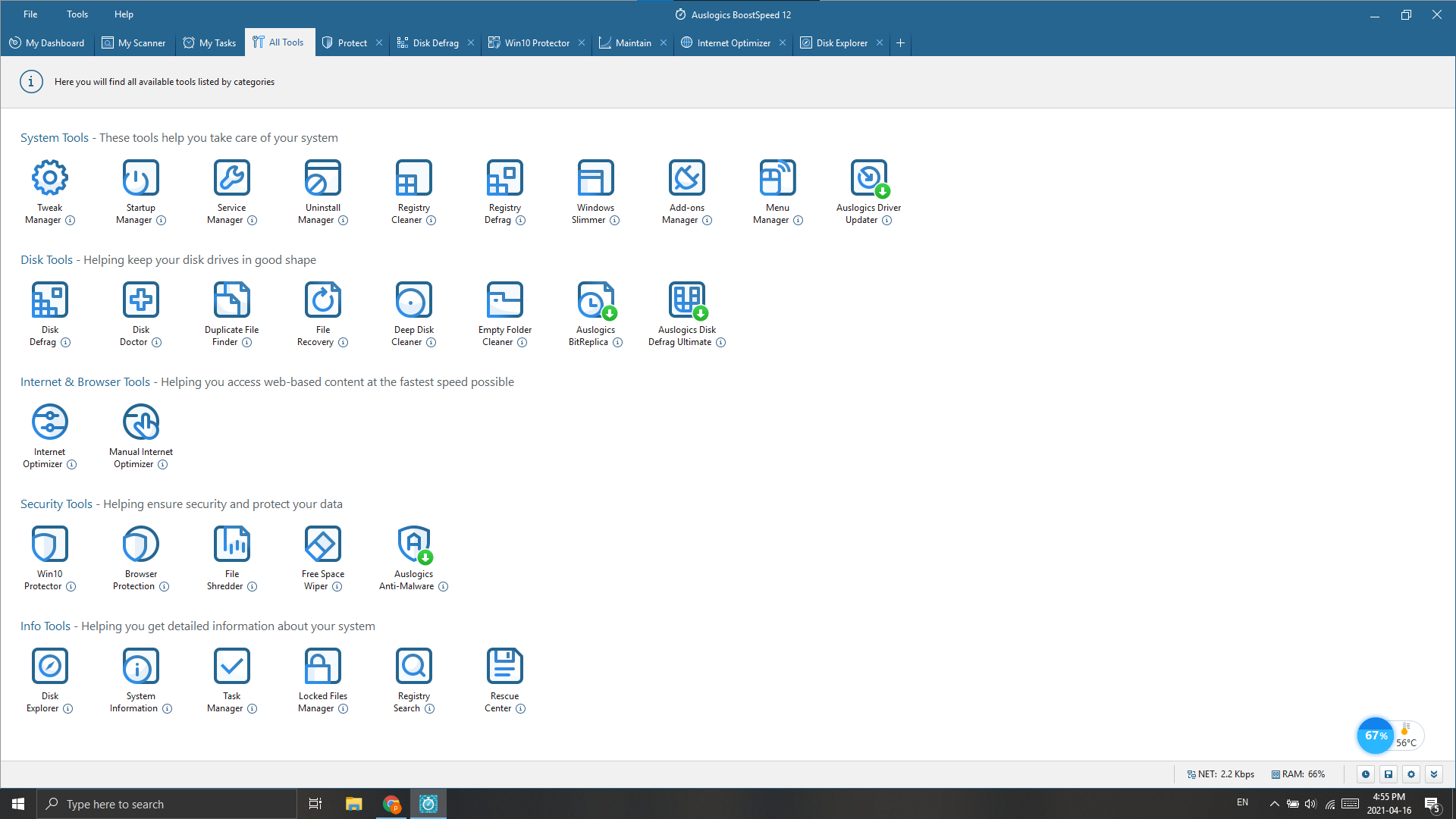Click the Windows taskbar search box
The image size is (1456, 819).
coord(167,804)
